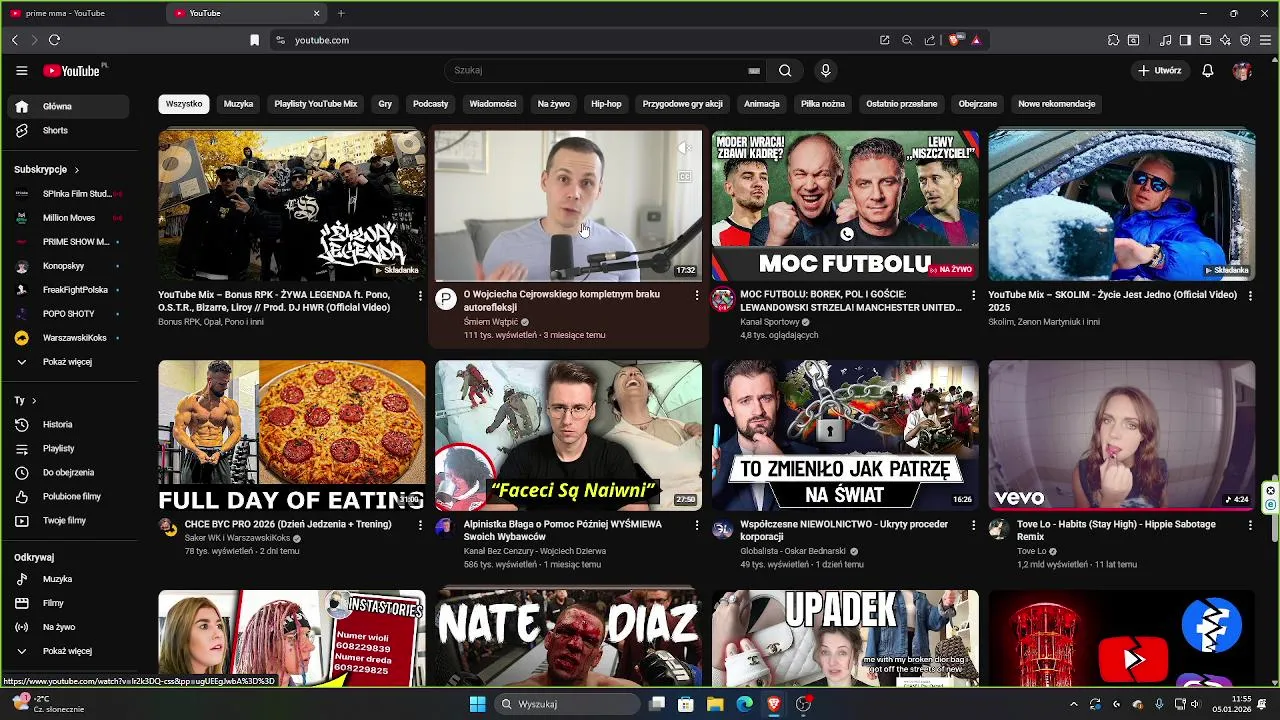Click the search magnifier button
The height and width of the screenshot is (720, 1280).
(x=785, y=71)
